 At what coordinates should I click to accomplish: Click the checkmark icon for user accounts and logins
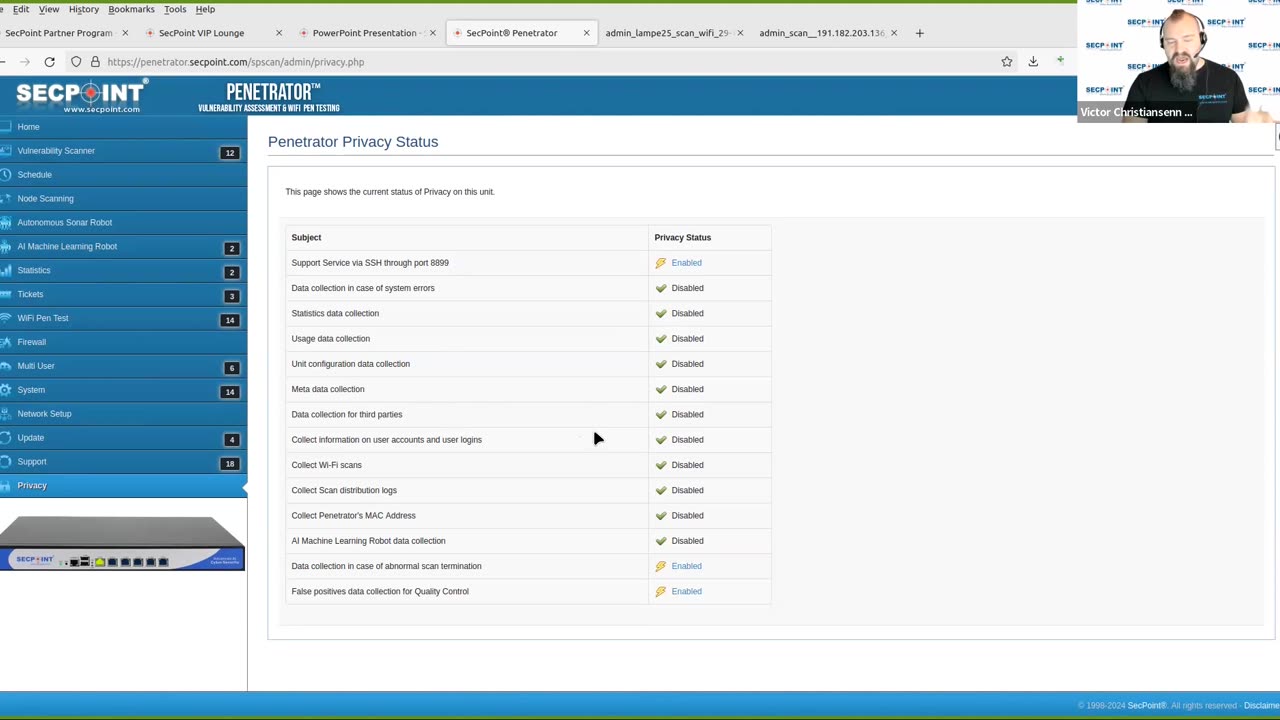(660, 440)
